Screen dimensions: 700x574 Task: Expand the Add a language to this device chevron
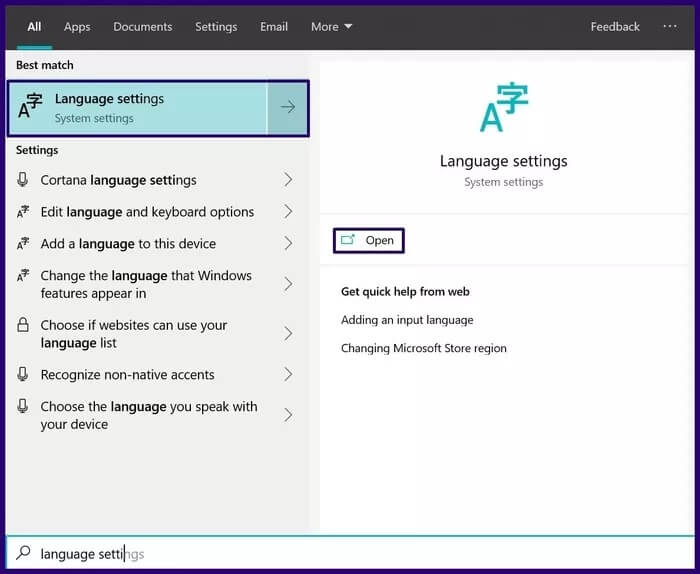point(288,243)
